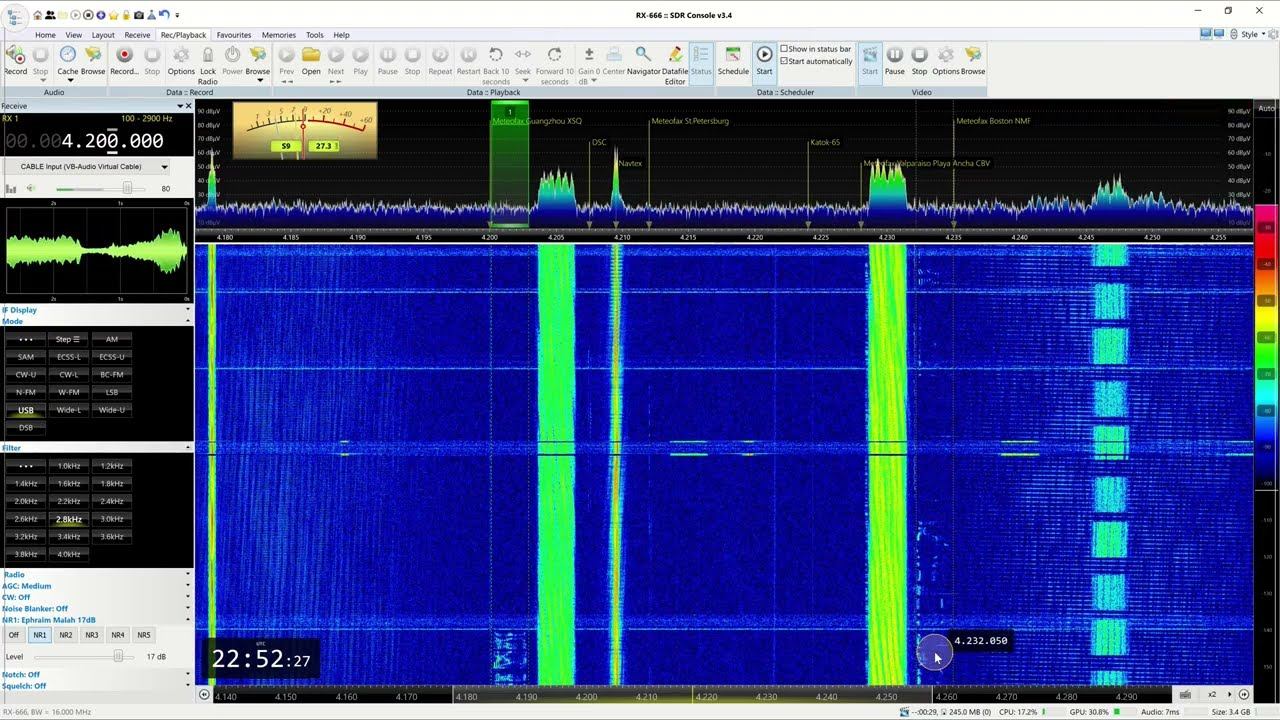
Task: Turn noise reduction Off
Action: [13, 635]
